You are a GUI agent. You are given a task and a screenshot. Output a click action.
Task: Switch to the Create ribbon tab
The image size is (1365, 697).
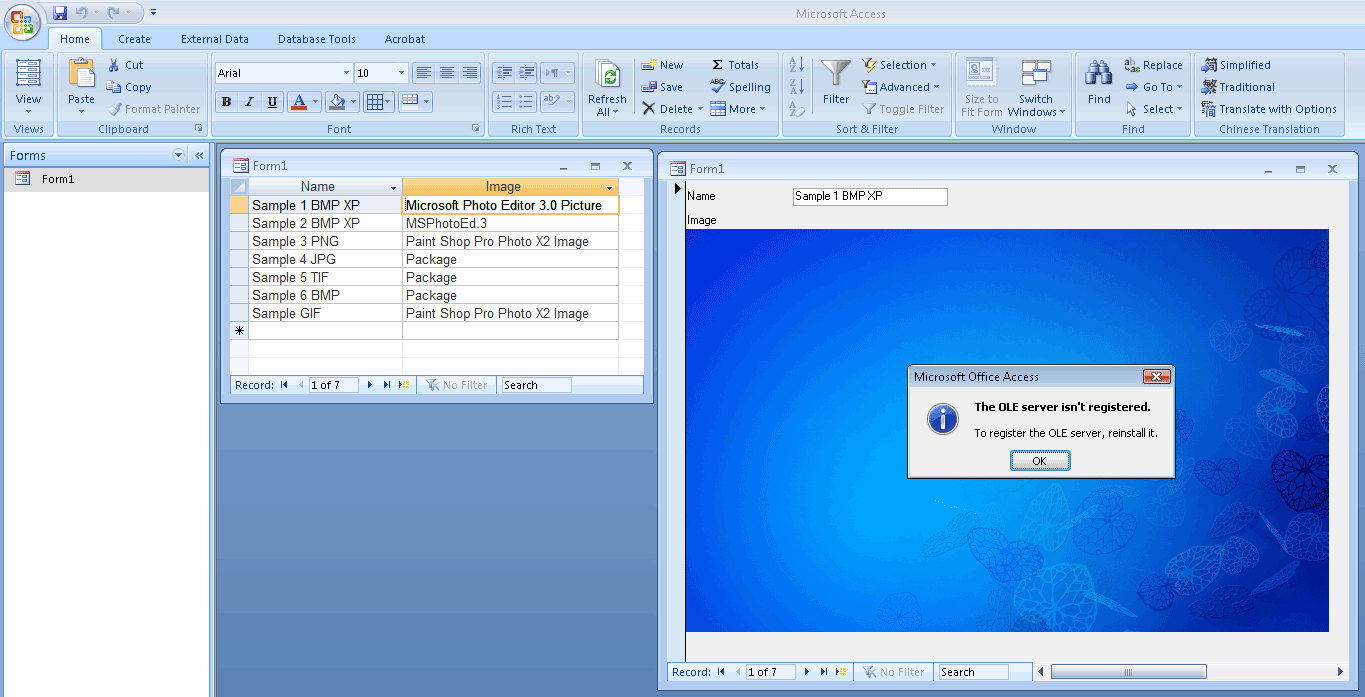(134, 39)
